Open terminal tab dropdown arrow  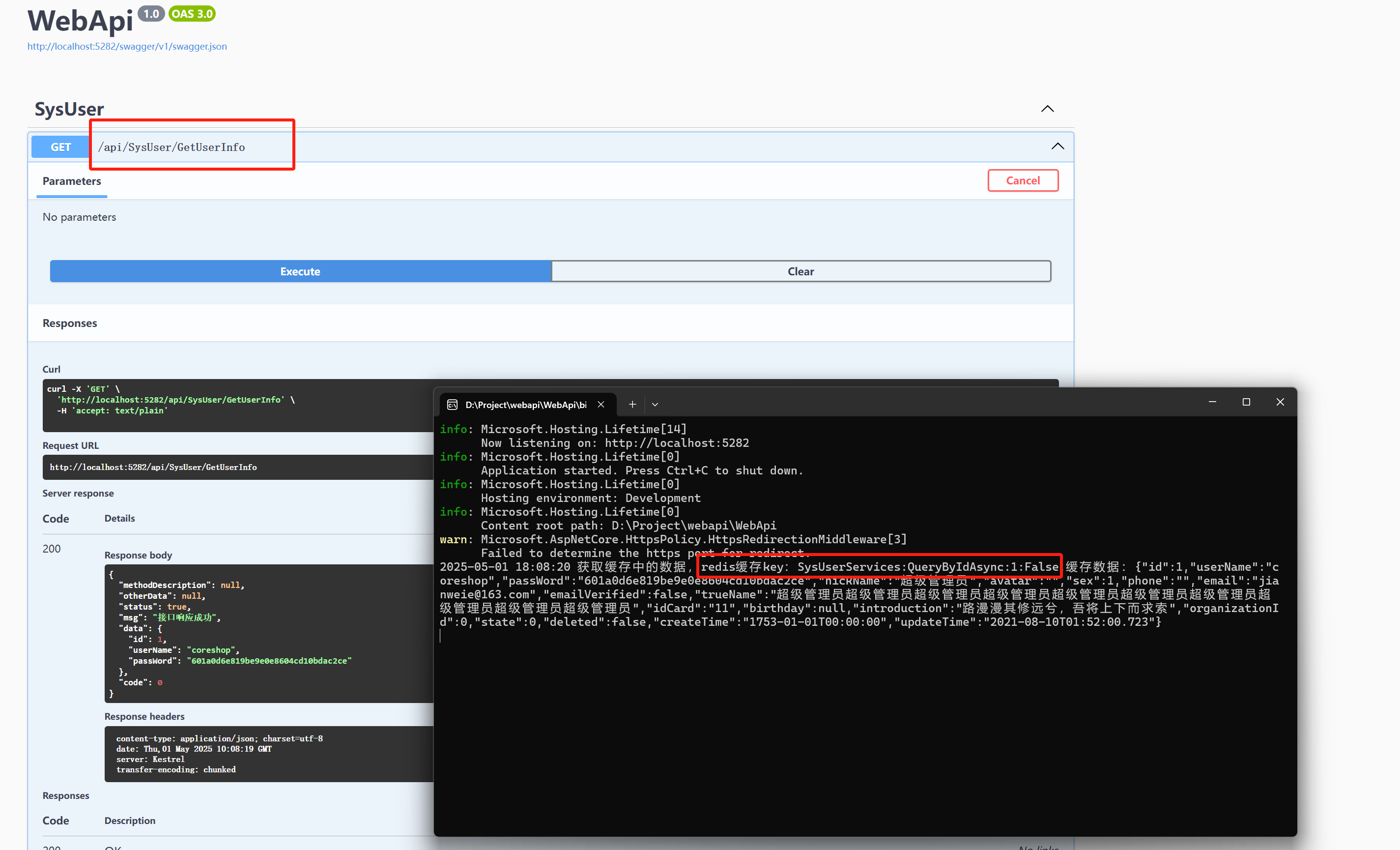tap(655, 404)
